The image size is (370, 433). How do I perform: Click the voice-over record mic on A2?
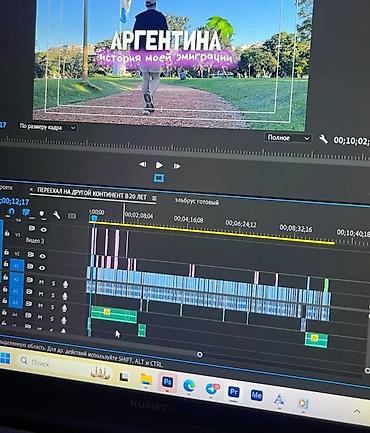65,296
